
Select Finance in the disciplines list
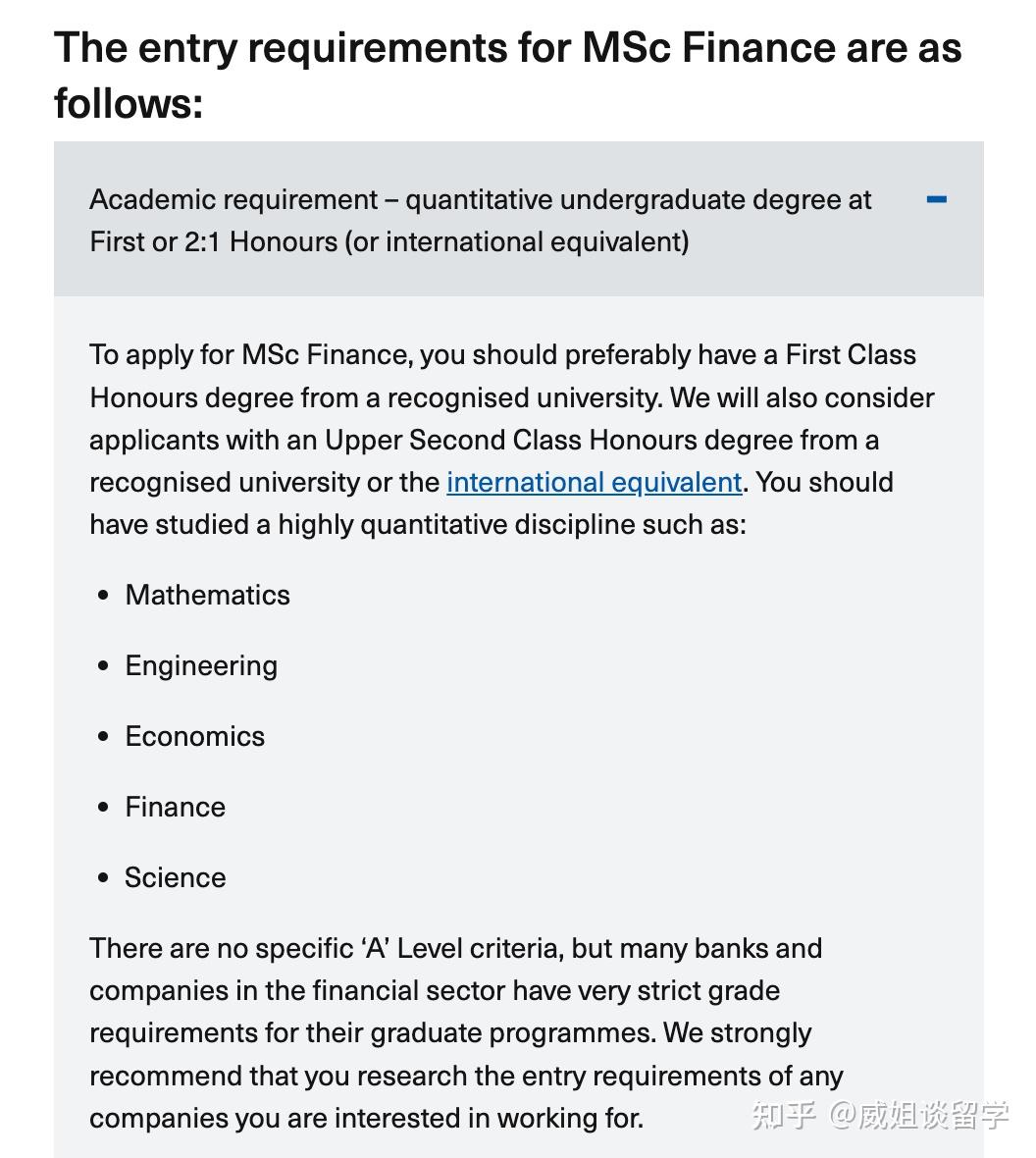coord(174,807)
